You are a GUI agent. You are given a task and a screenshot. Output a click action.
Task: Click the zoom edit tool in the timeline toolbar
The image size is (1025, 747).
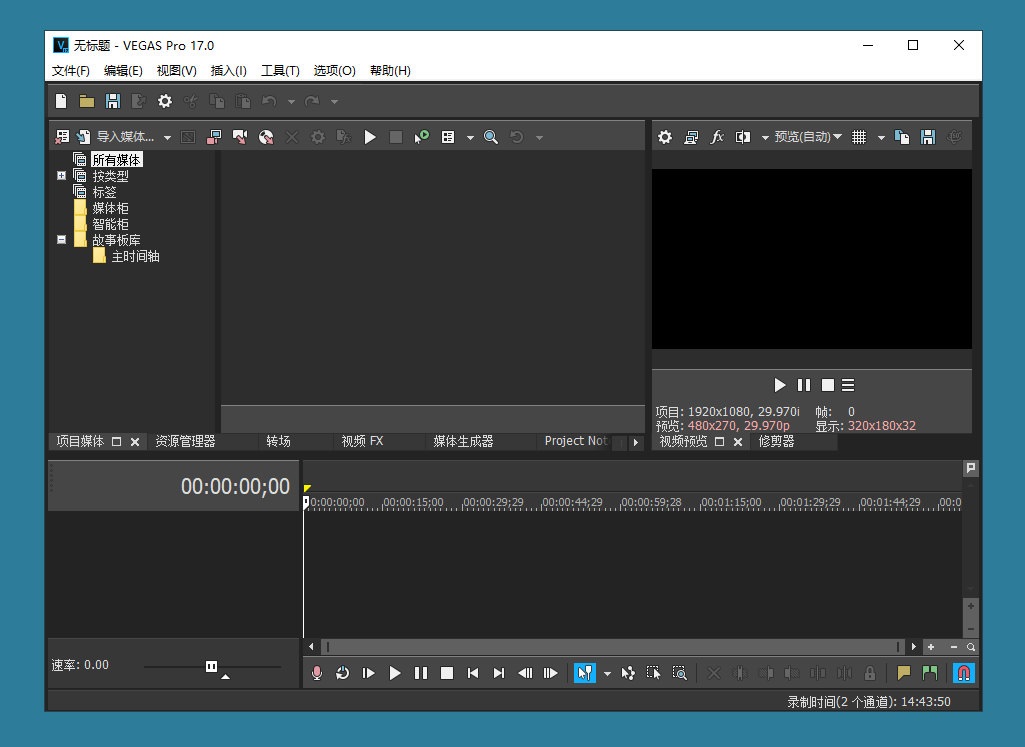[680, 673]
